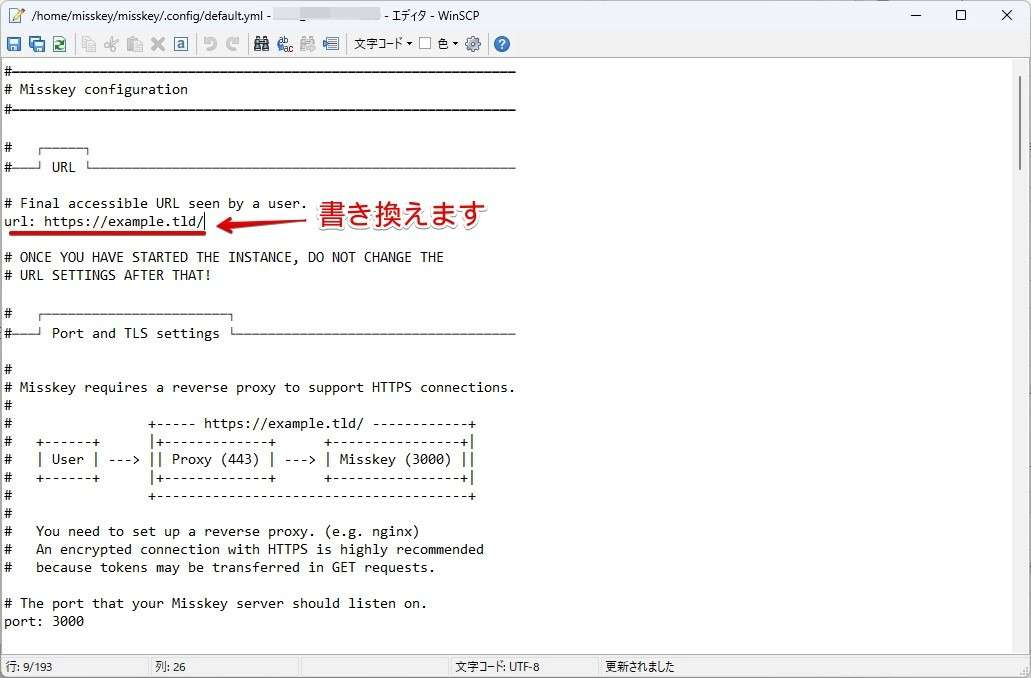The image size is (1031, 678).
Task: Click the '列: 26' status bar entry
Action: click(x=170, y=667)
